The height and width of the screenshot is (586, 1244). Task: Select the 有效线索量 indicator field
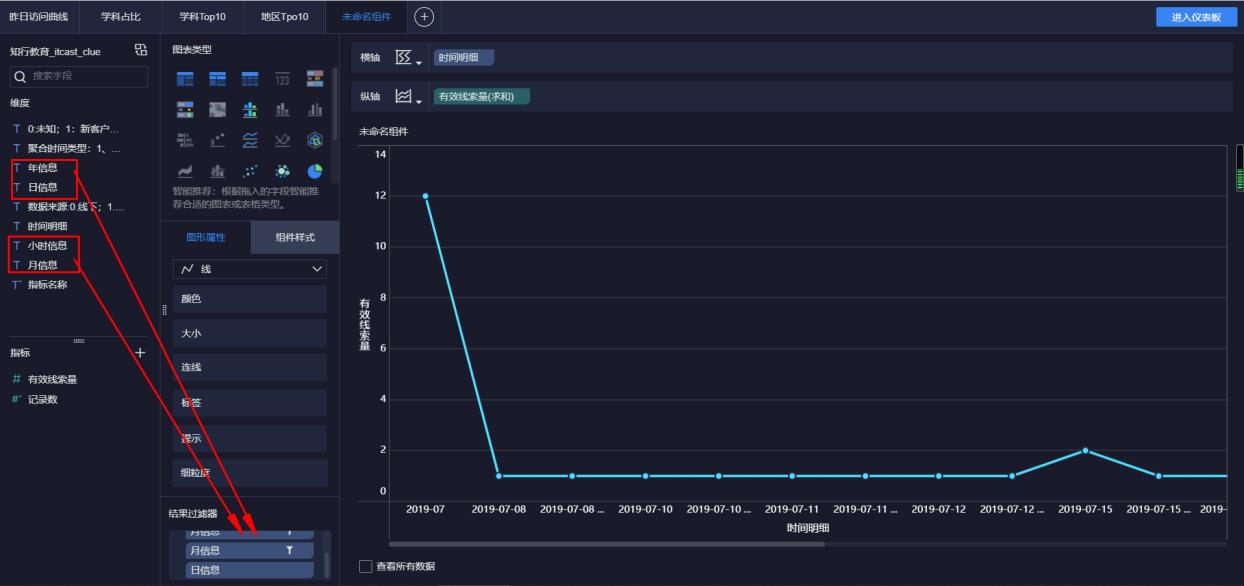point(52,379)
